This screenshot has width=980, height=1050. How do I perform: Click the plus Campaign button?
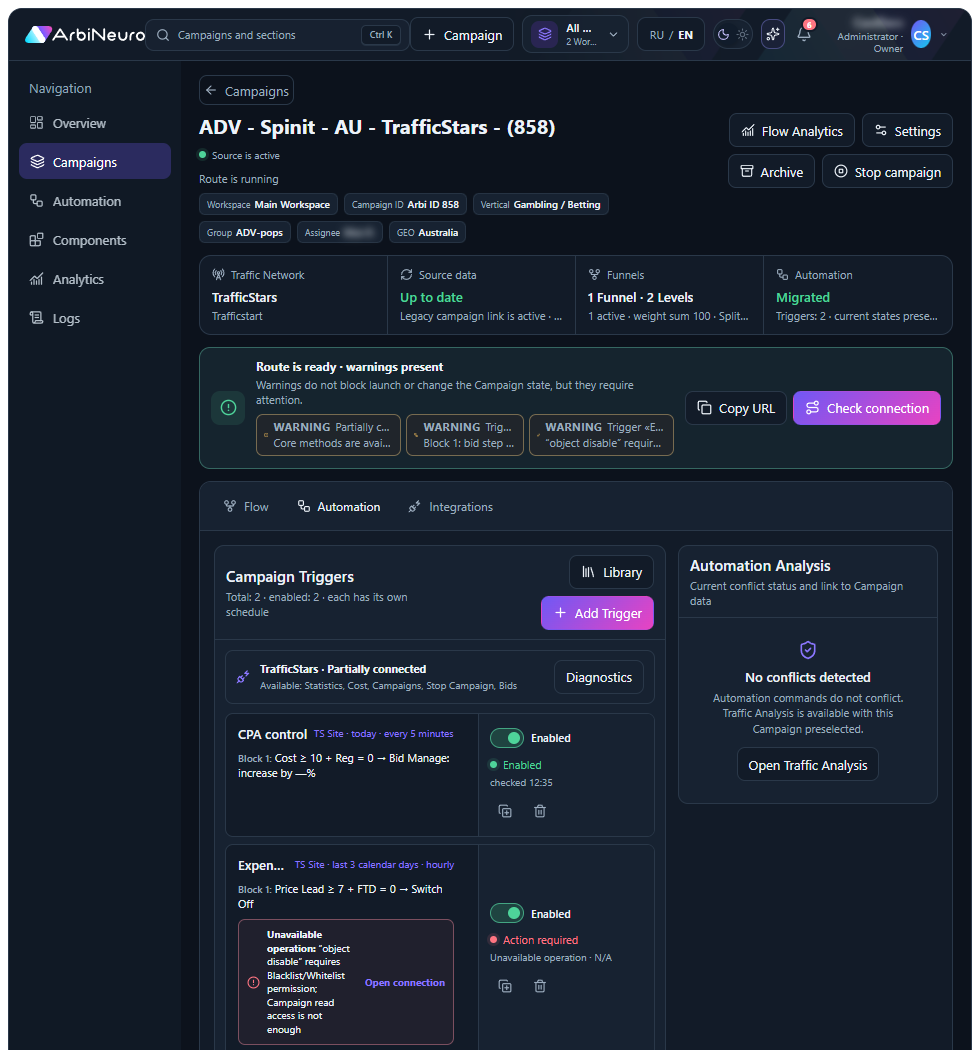[462, 35]
